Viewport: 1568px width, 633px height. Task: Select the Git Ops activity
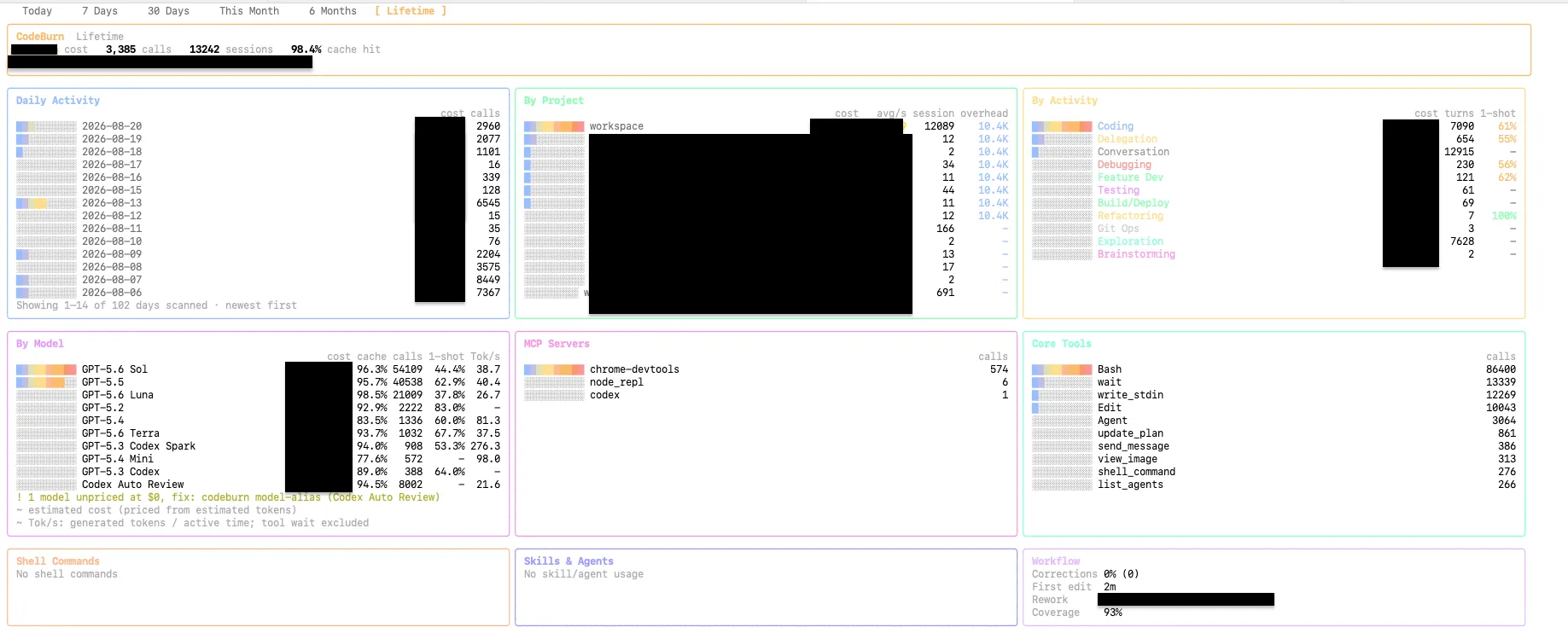(1274, 229)
